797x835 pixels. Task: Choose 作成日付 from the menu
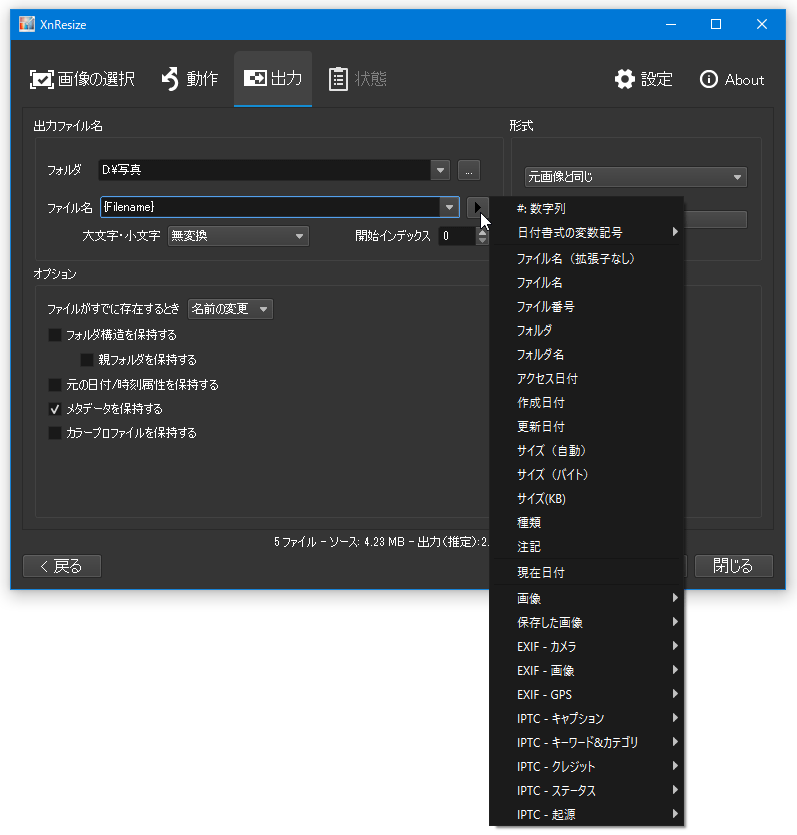coord(586,403)
